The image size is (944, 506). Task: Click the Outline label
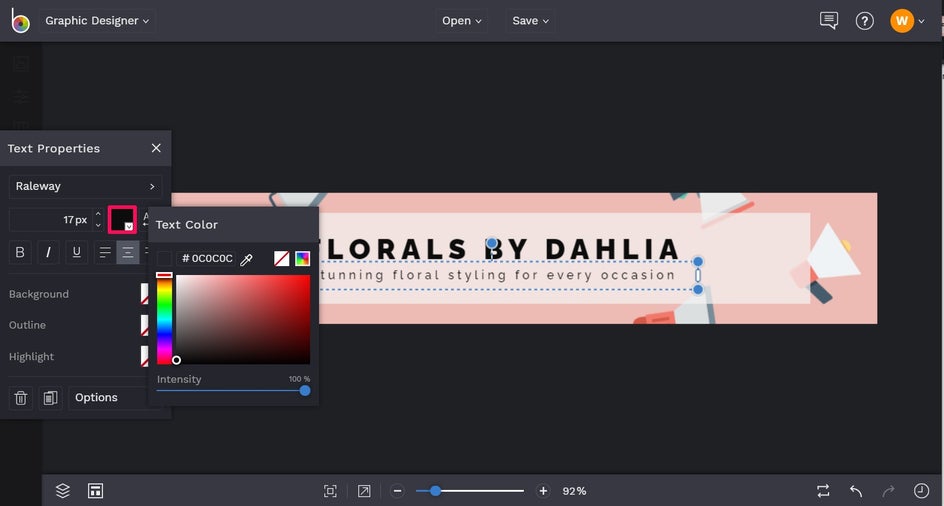27,325
